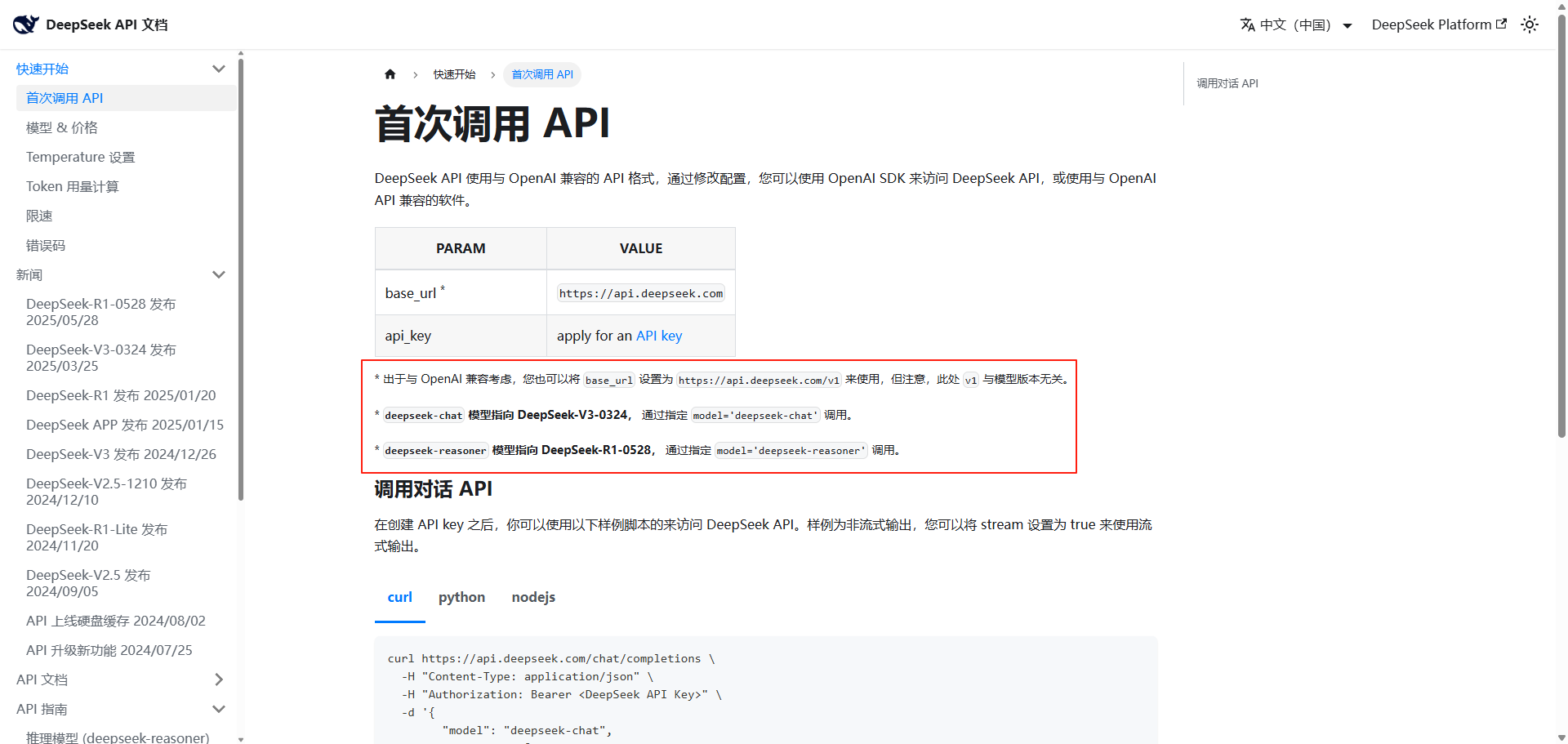The height and width of the screenshot is (744, 1568).
Task: Click the sidebar scrollbar thumb
Action: click(x=241, y=278)
